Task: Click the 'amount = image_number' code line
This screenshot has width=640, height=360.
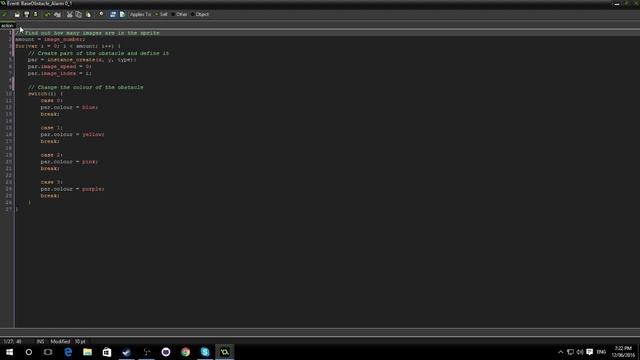Action: pyautogui.click(x=50, y=39)
